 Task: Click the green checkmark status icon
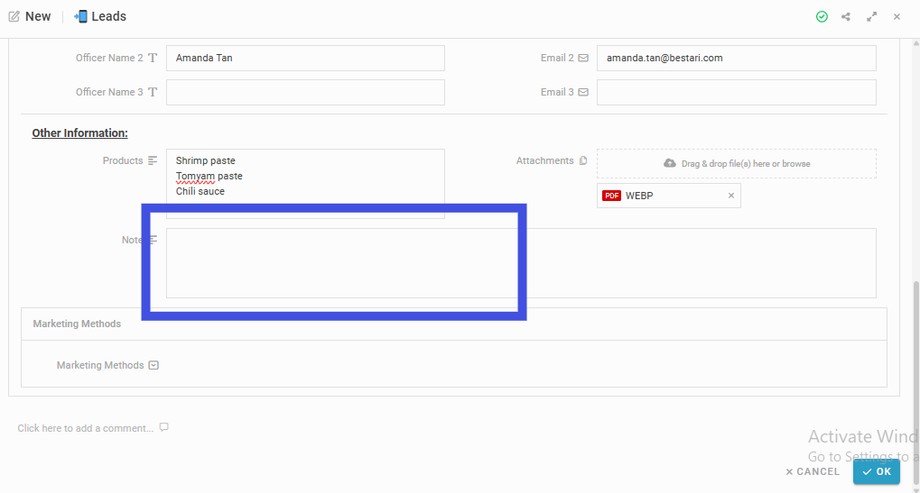click(821, 17)
